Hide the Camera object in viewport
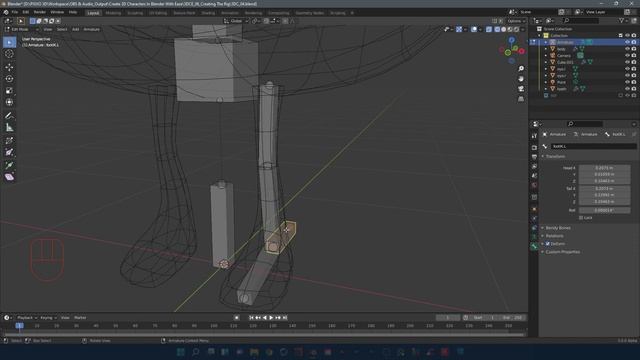 [627, 56]
